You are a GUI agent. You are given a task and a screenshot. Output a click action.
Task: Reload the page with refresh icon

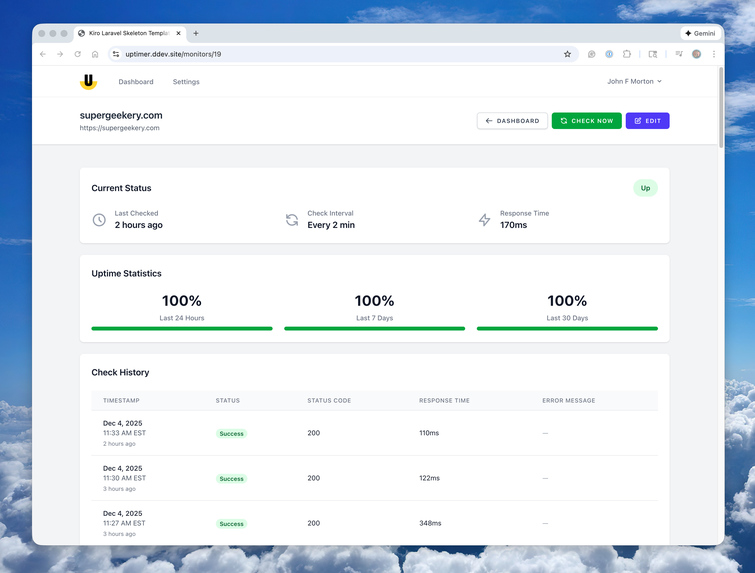[x=78, y=54]
